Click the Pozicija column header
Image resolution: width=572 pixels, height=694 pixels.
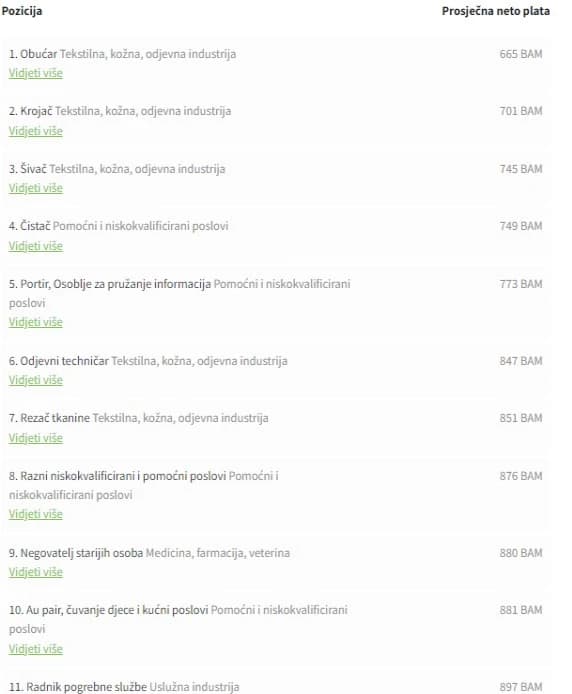pos(22,11)
